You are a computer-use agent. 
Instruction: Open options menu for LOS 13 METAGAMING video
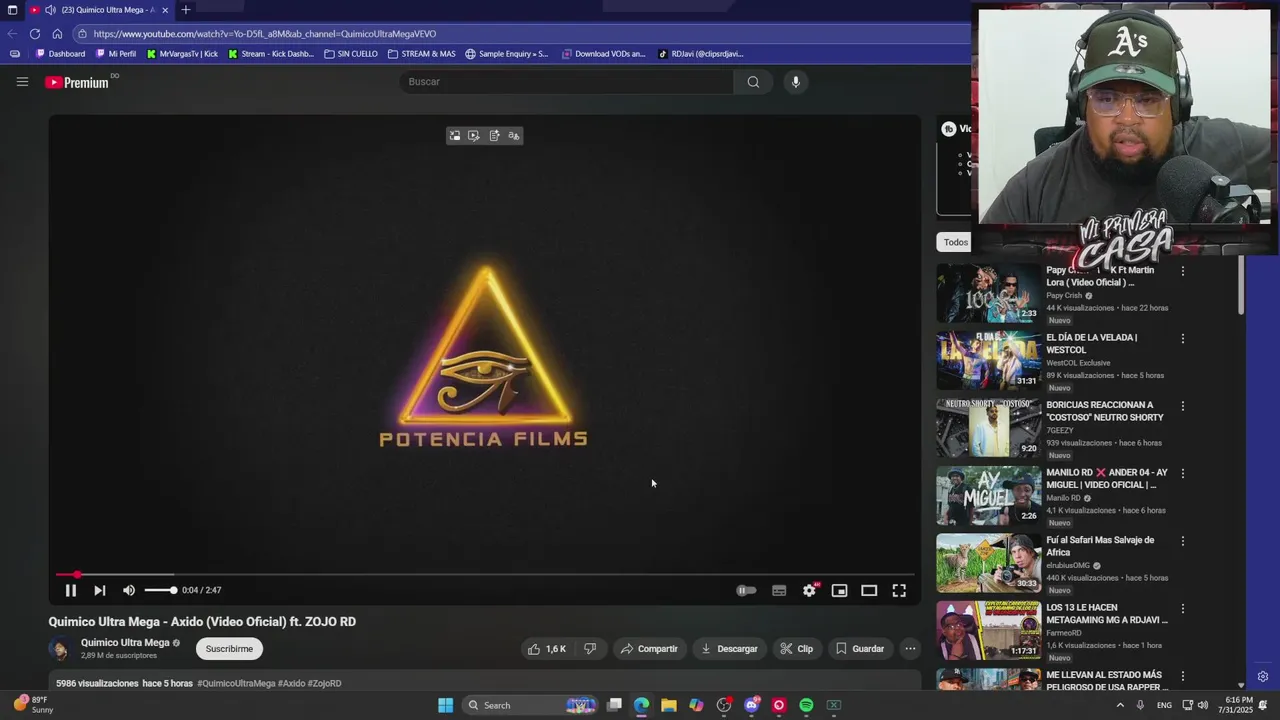pos(1182,608)
